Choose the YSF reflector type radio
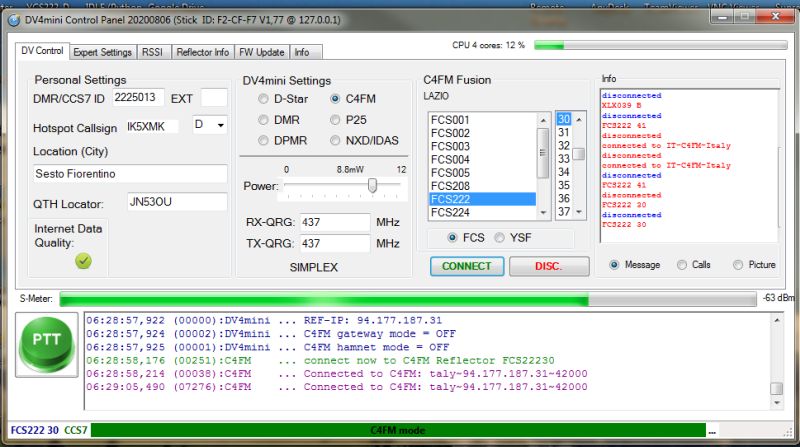 (499, 237)
